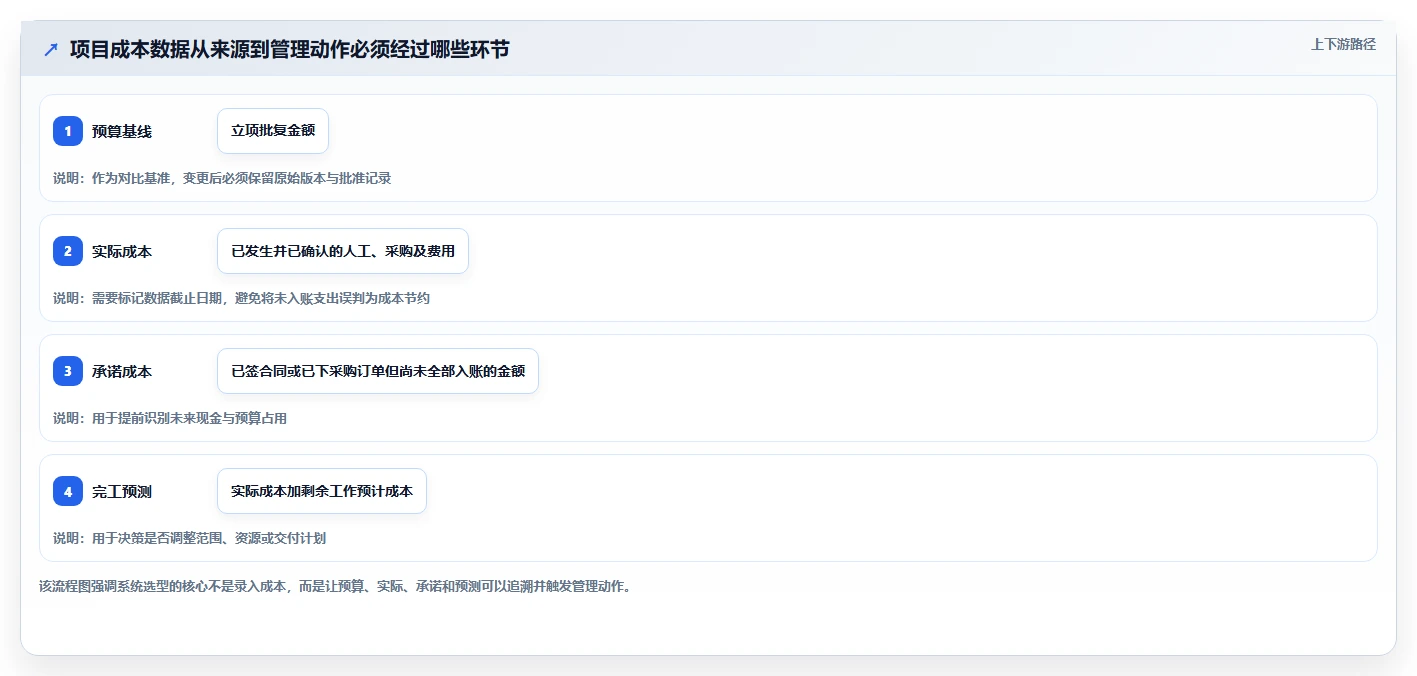Viewport: 1417px width, 676px height.
Task: Click the note about 保留原始版本与批准记录
Action: point(222,178)
